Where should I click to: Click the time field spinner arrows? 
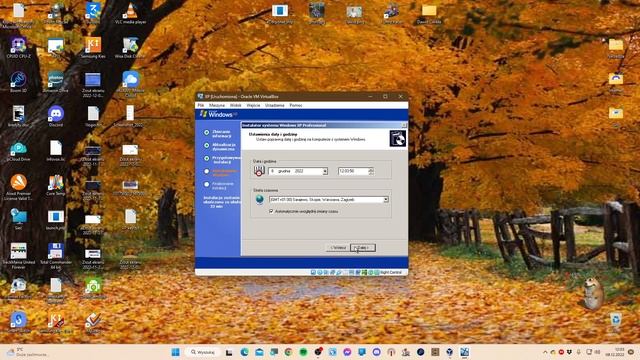(371, 171)
